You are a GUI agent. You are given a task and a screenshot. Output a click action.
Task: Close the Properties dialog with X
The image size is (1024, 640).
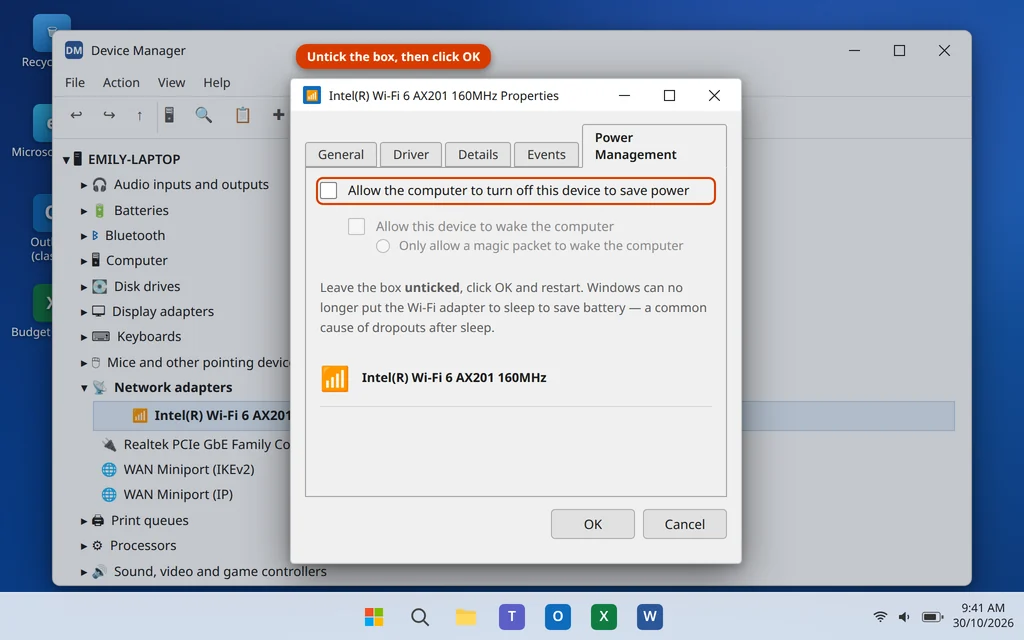pyautogui.click(x=714, y=95)
